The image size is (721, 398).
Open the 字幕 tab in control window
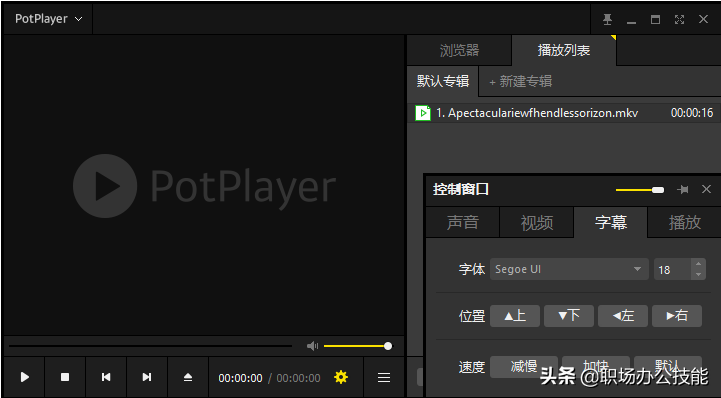tap(611, 222)
